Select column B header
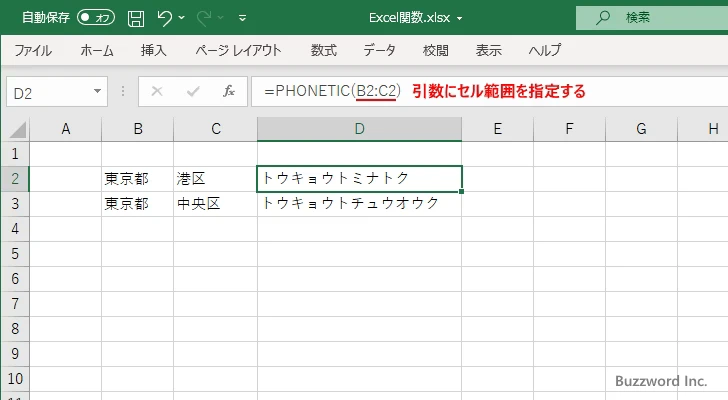The width and height of the screenshot is (728, 400). 137,129
